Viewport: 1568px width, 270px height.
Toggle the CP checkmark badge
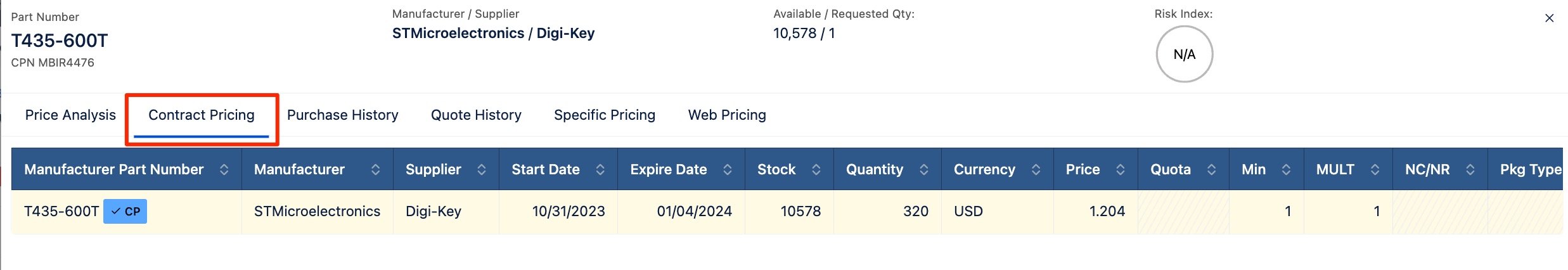click(125, 212)
